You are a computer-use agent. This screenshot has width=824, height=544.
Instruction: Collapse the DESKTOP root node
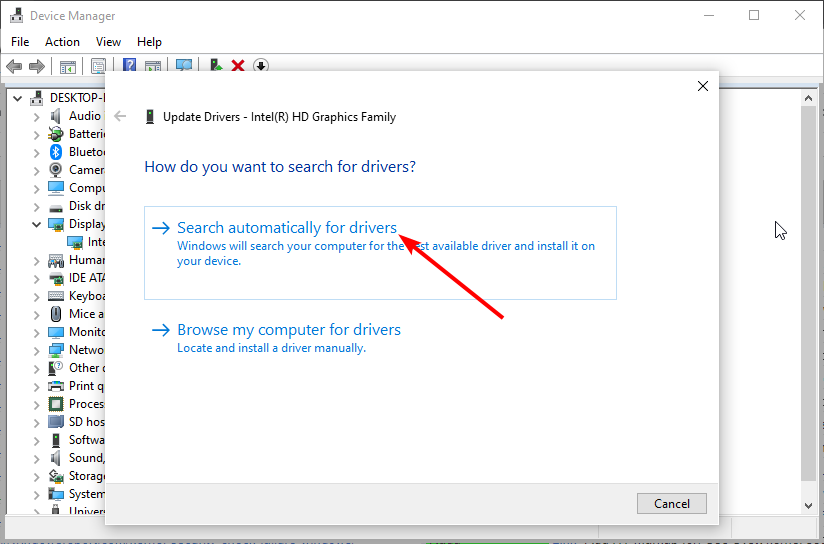pos(17,98)
